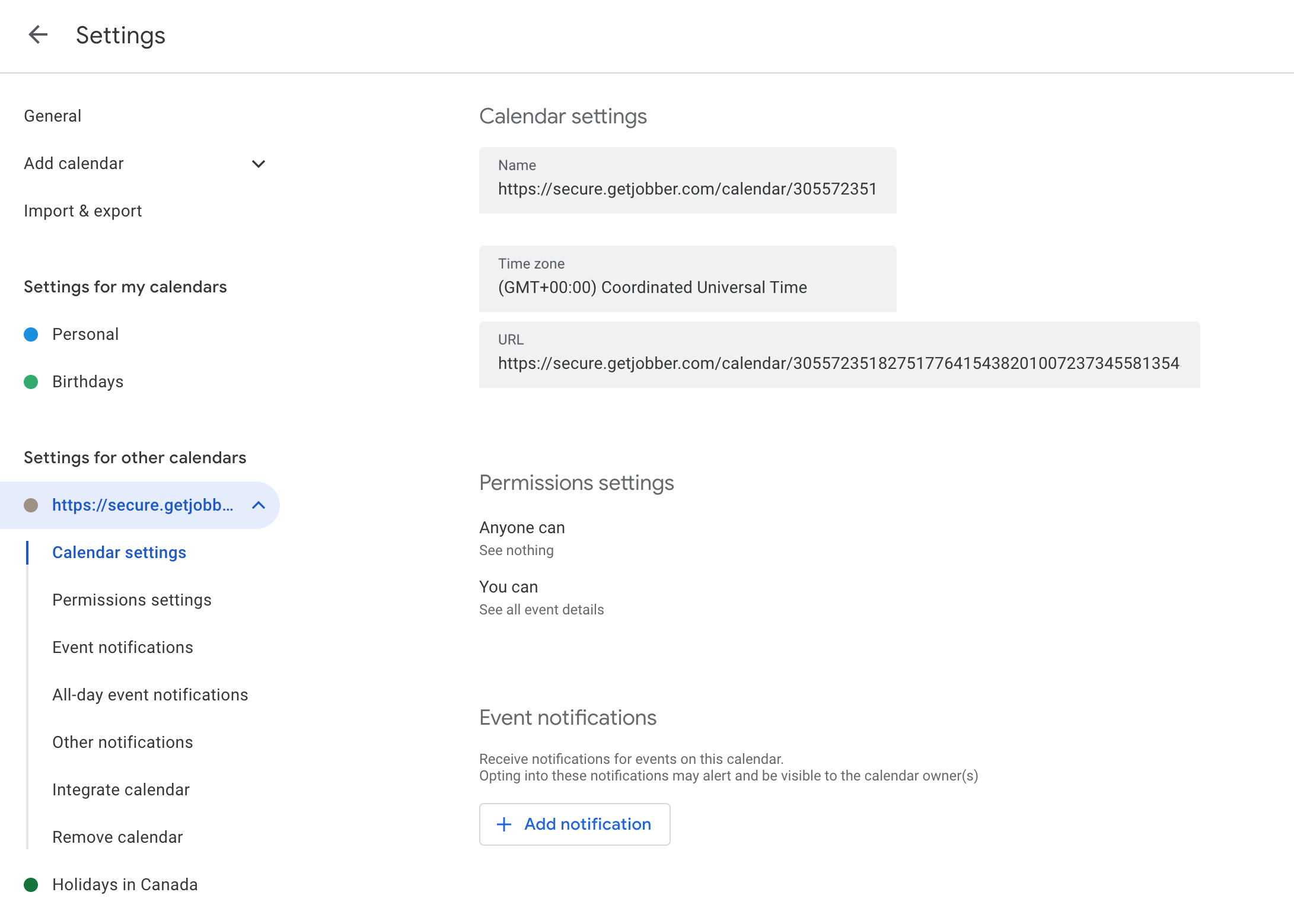Jump to All-day event notifications

click(150, 695)
